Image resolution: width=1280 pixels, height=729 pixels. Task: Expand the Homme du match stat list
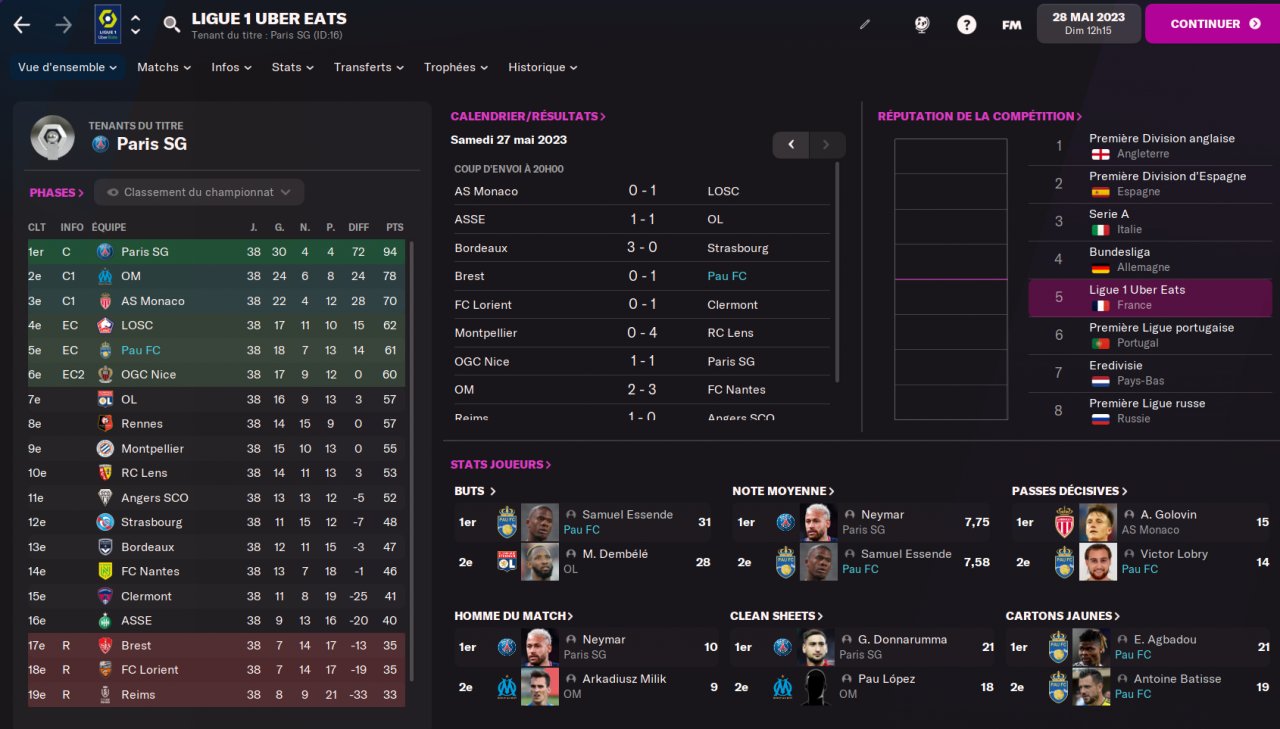[514, 616]
